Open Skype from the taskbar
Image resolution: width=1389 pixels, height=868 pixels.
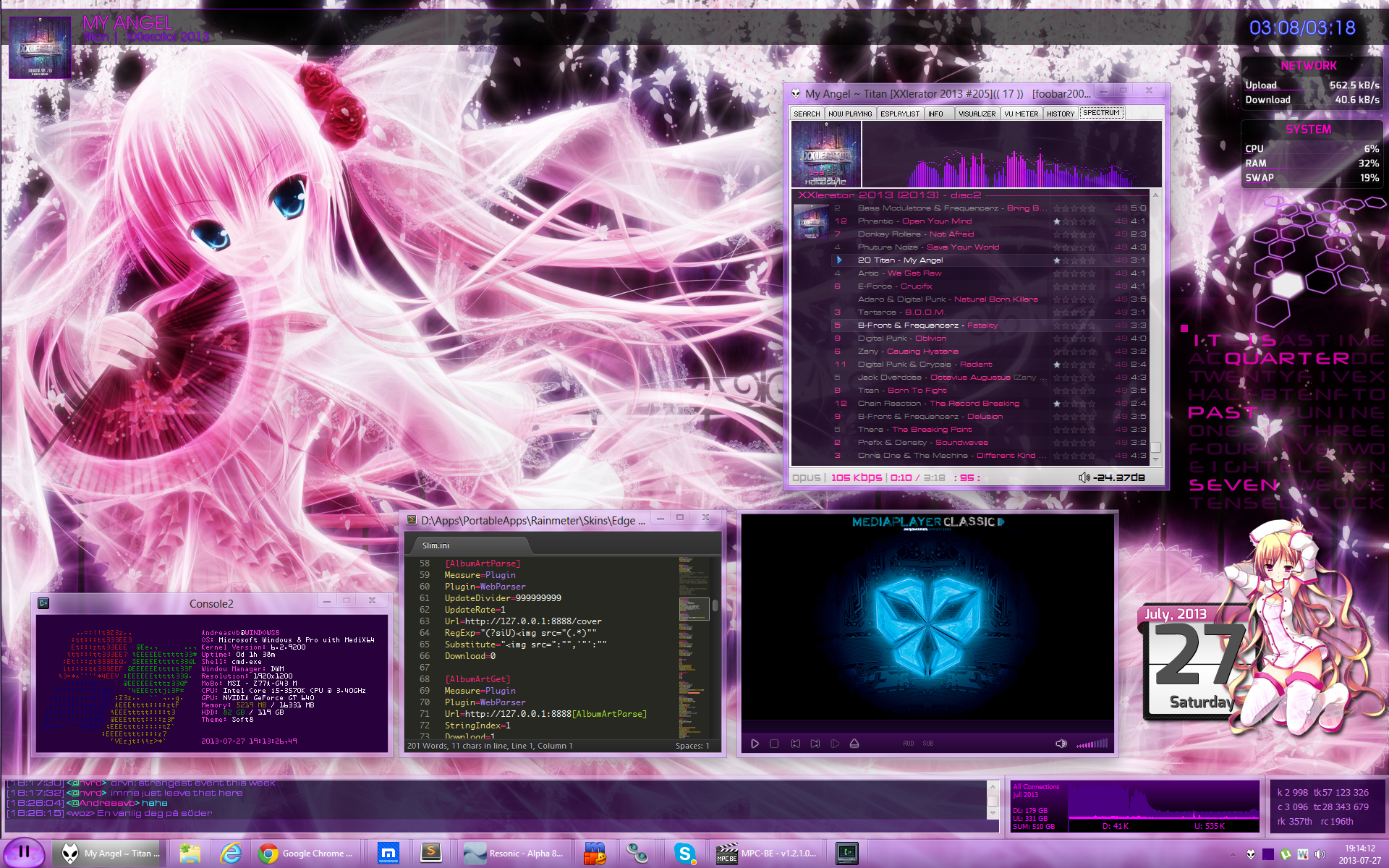coord(684,854)
